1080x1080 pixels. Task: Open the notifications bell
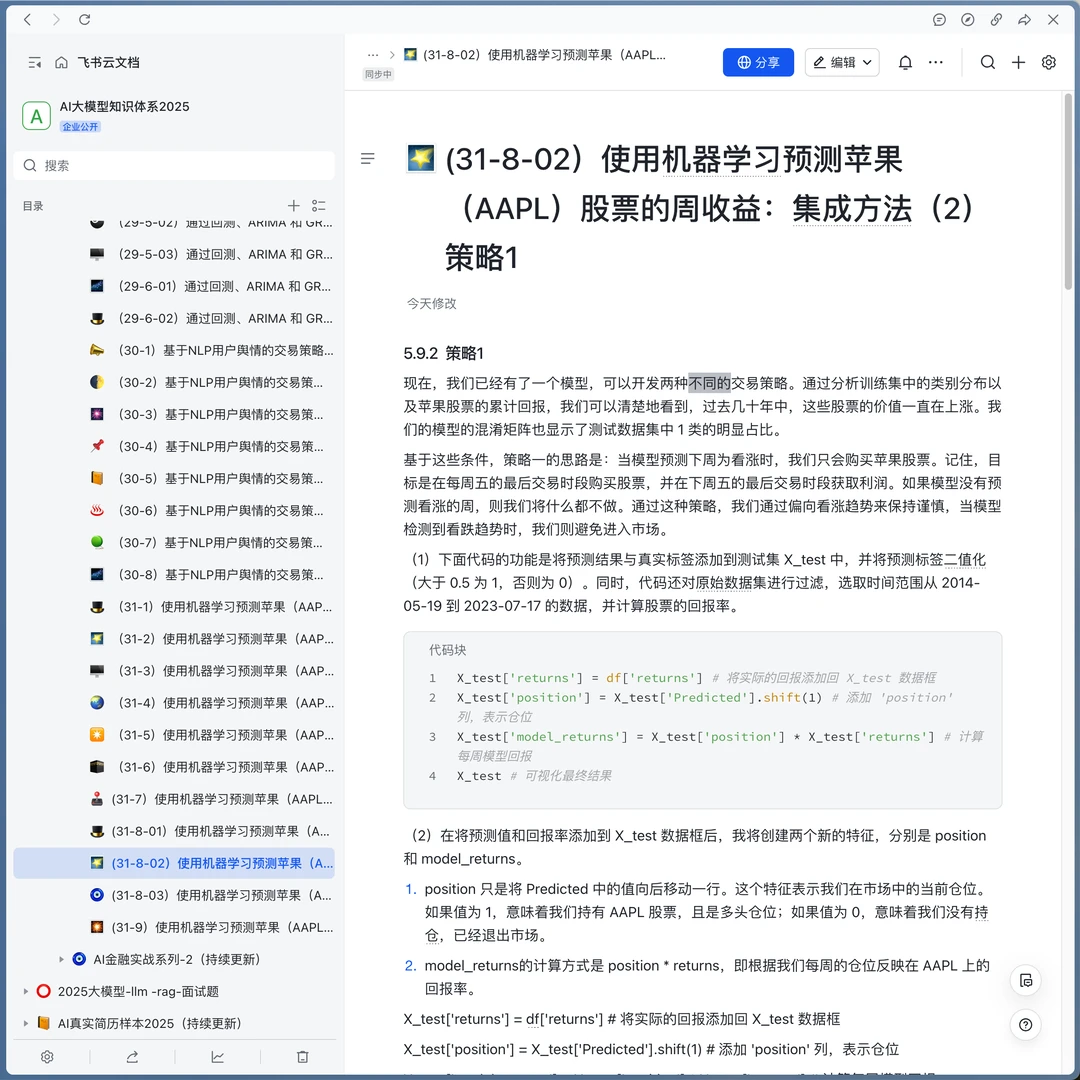pyautogui.click(x=905, y=62)
